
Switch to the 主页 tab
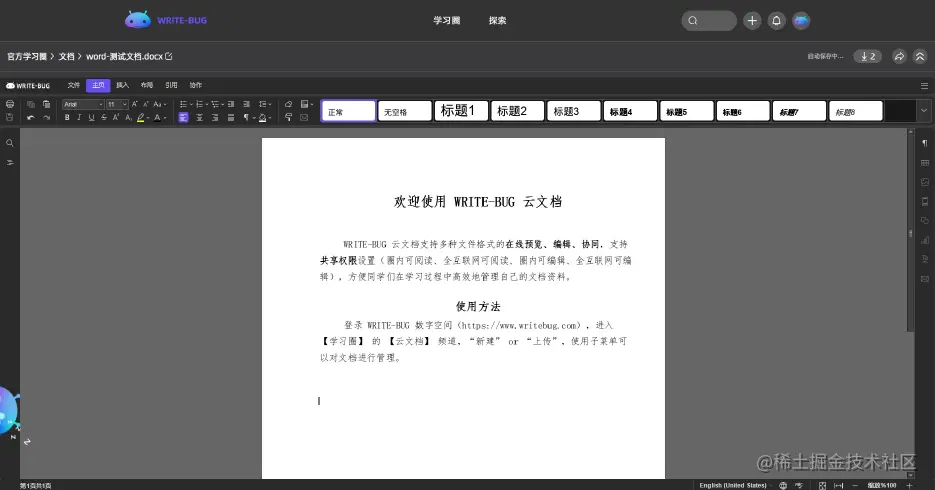pyautogui.click(x=98, y=85)
